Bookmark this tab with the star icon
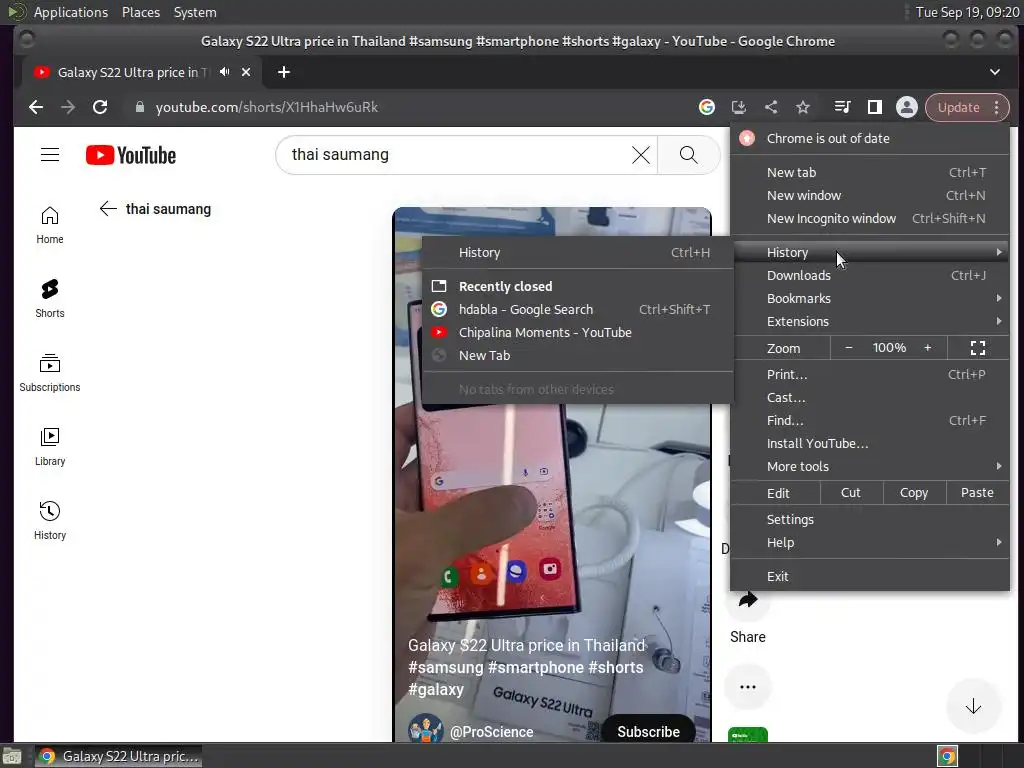The width and height of the screenshot is (1024, 768). 803,107
